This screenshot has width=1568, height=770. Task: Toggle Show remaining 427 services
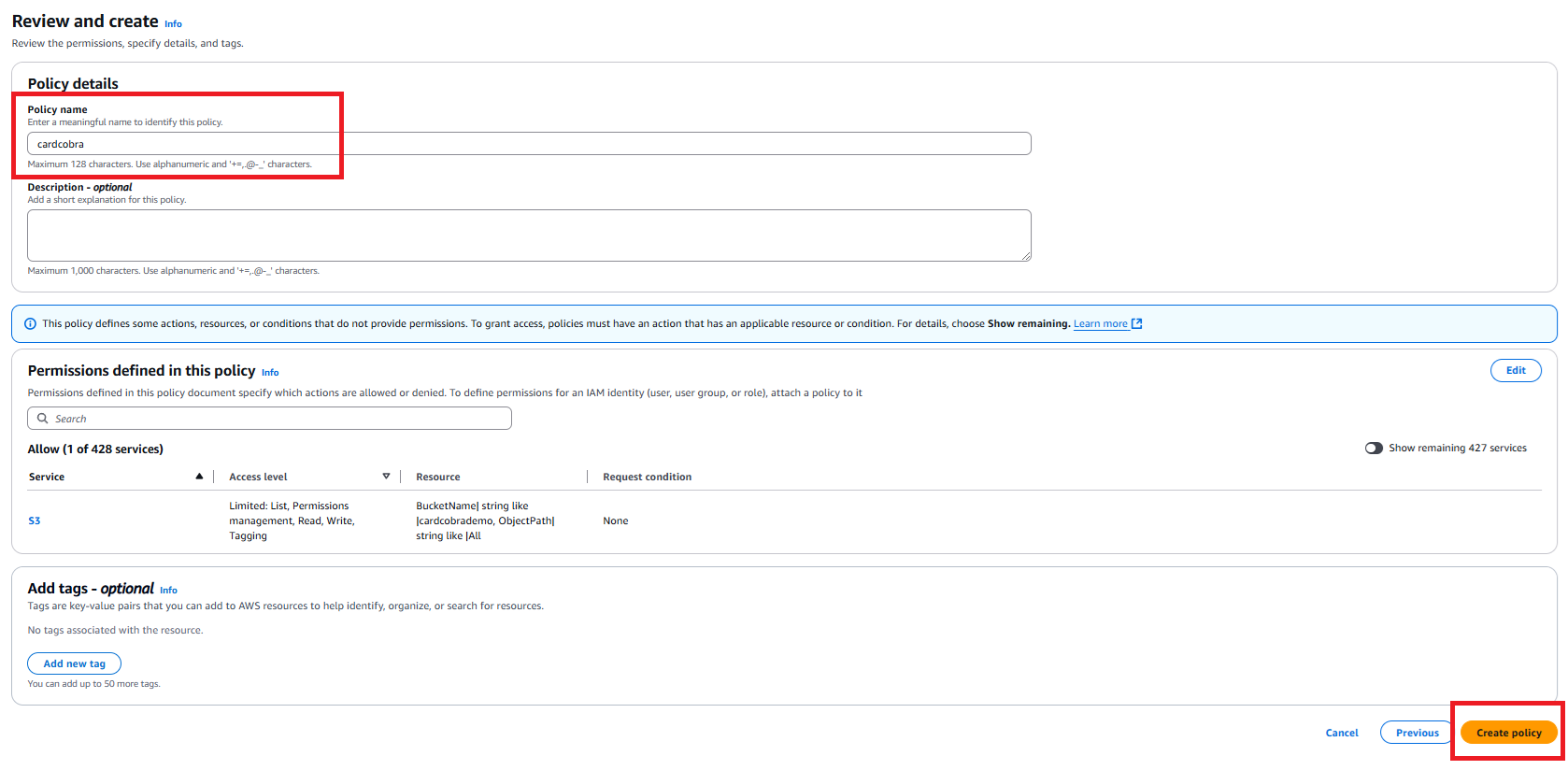(x=1374, y=448)
